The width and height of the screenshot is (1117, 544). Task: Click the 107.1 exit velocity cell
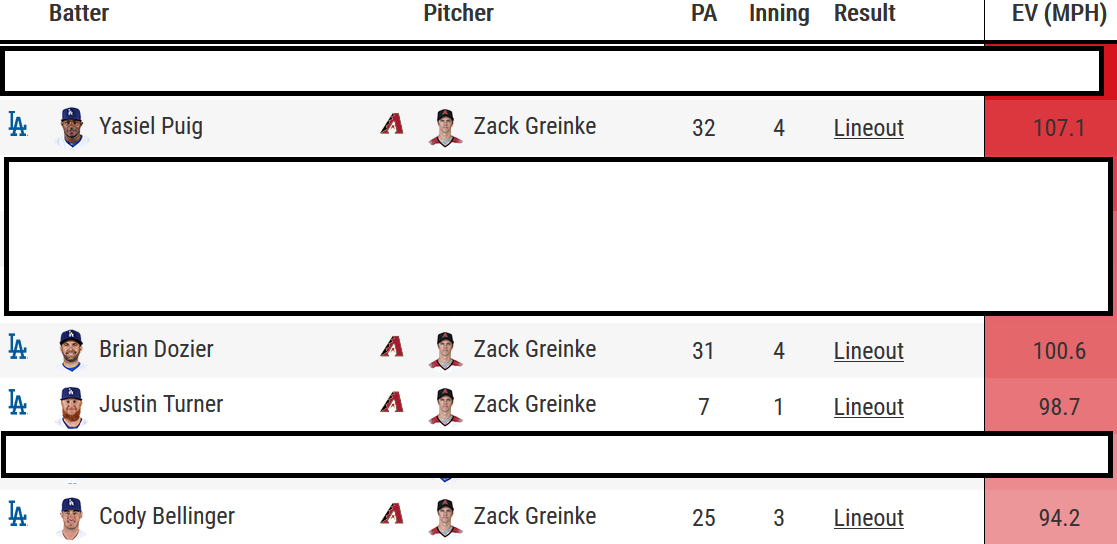1058,128
